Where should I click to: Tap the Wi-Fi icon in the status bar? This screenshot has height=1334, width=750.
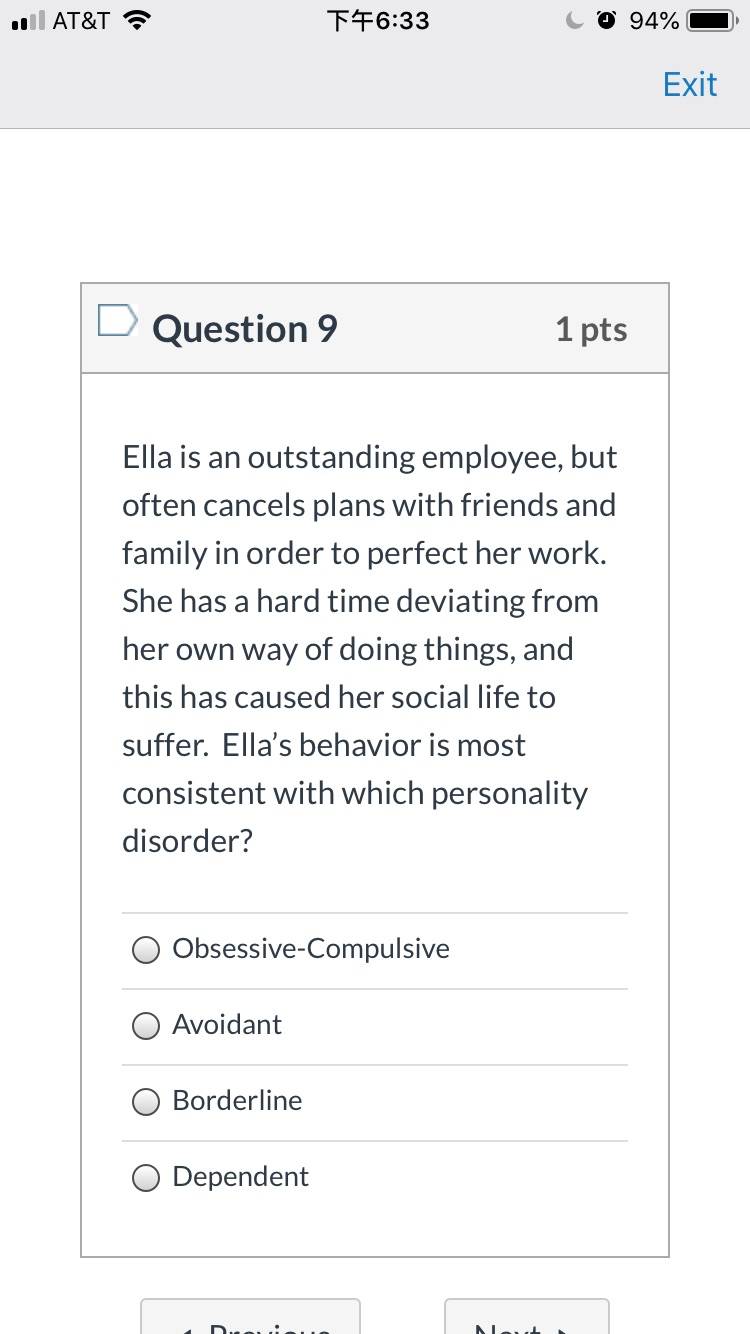tap(138, 20)
